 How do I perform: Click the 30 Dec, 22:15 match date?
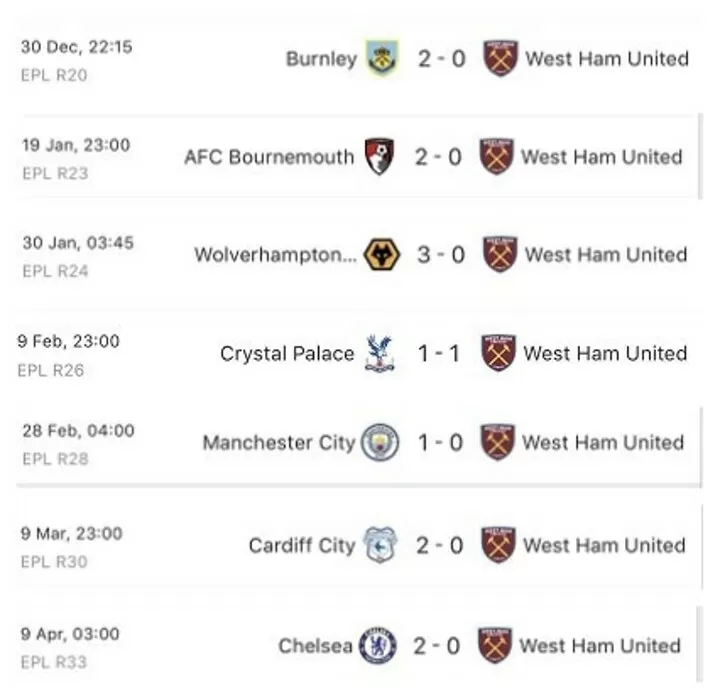[x=77, y=47]
